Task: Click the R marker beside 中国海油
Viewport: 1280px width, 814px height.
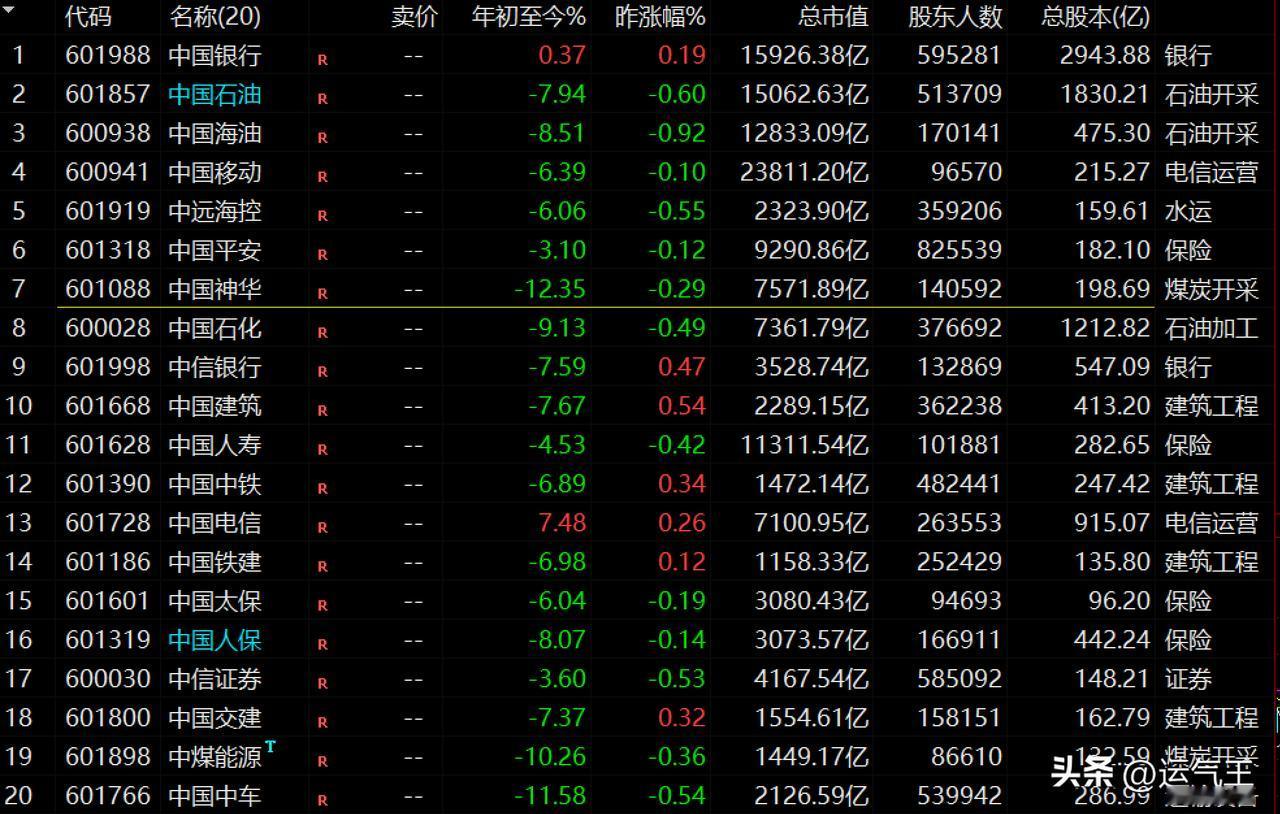Action: coord(322,138)
